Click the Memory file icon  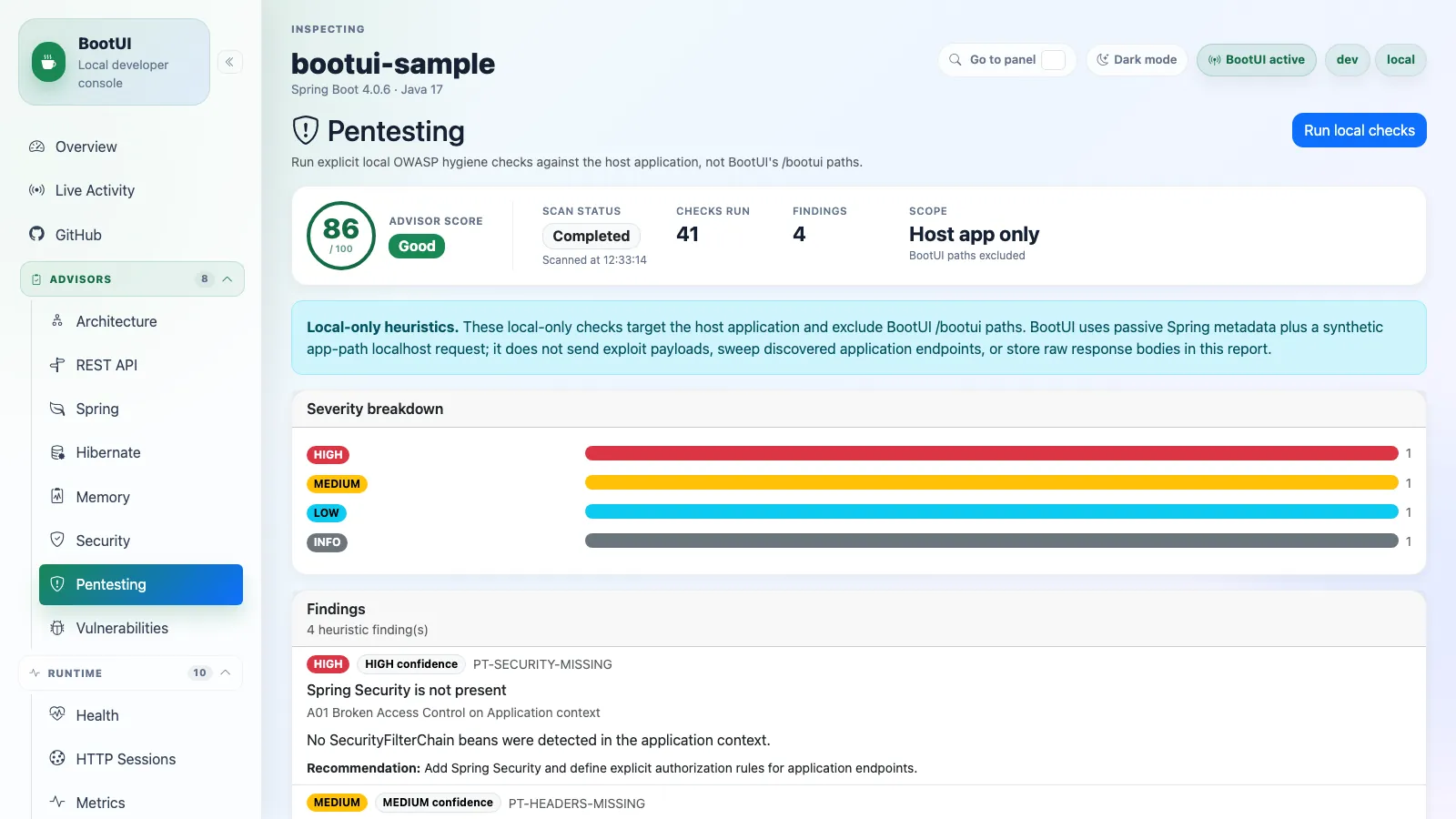(x=57, y=496)
